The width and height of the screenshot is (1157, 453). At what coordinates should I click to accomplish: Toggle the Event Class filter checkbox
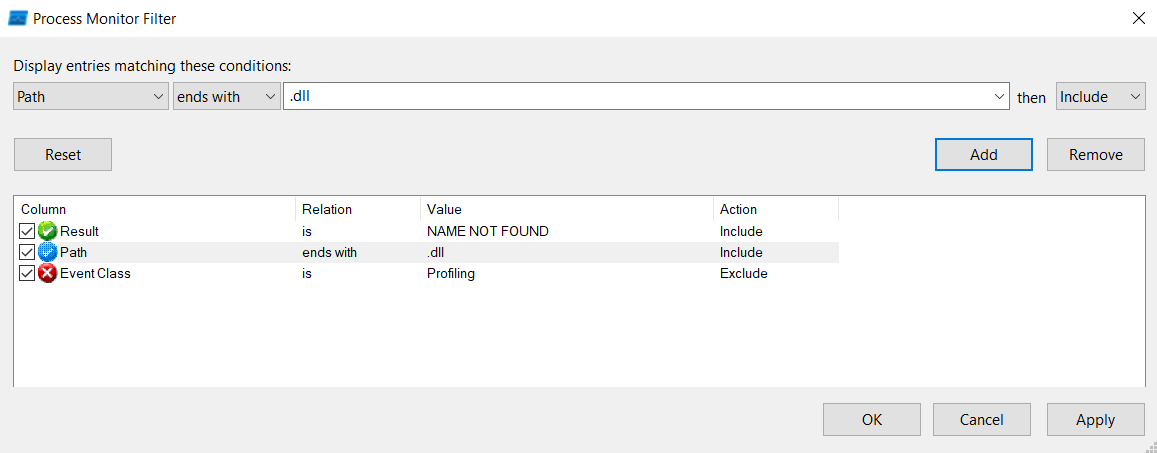27,273
